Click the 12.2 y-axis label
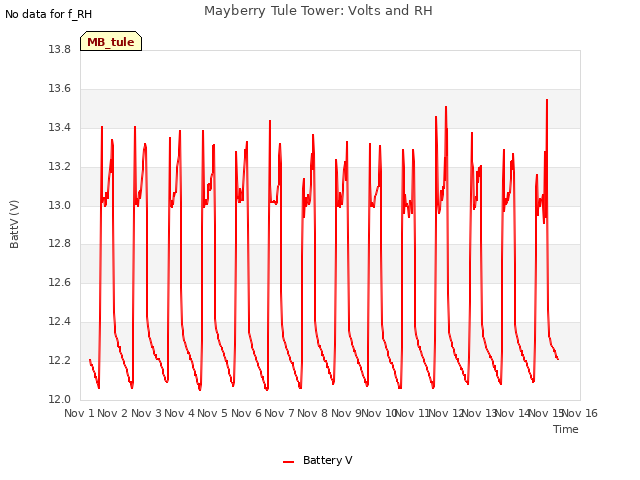This screenshot has height=480, width=640. [59, 360]
